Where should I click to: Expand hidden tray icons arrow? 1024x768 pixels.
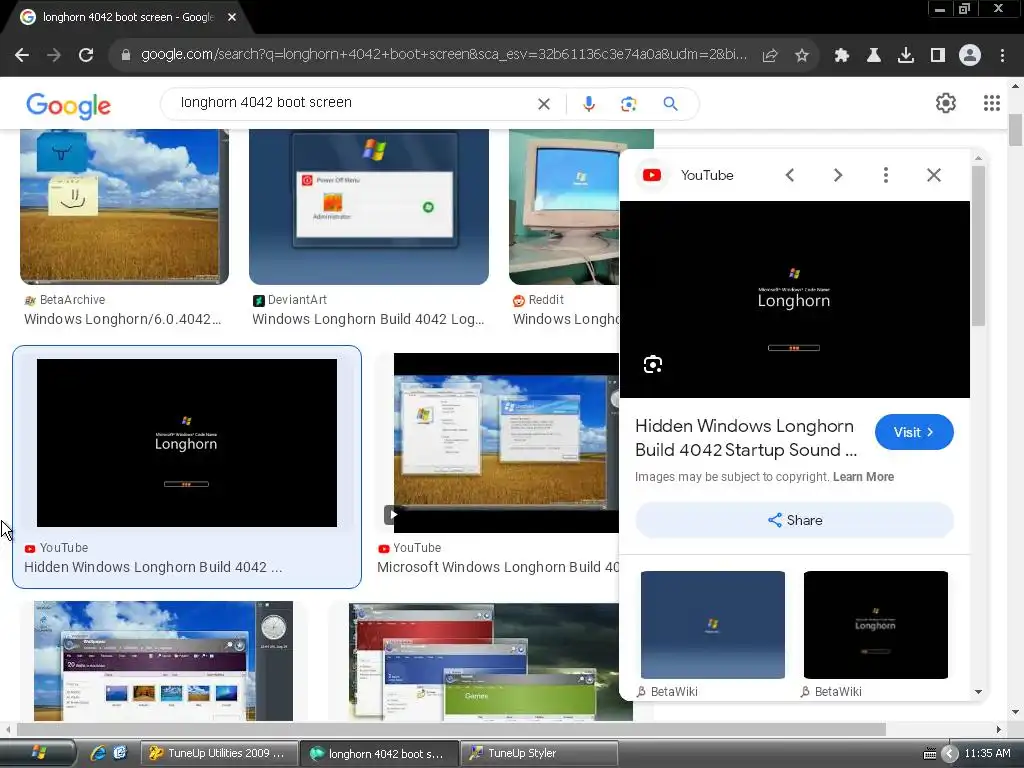[950, 754]
